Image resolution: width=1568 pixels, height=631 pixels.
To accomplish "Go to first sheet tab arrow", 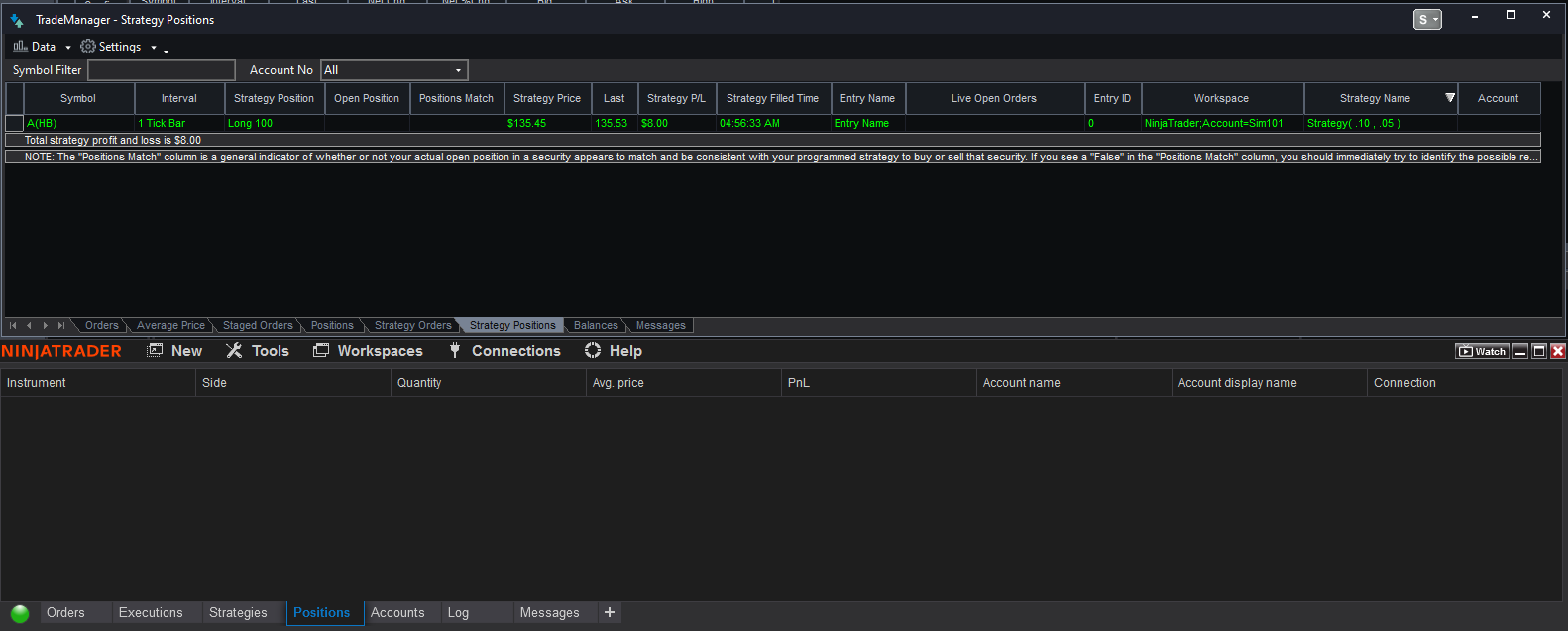I will click(x=13, y=325).
